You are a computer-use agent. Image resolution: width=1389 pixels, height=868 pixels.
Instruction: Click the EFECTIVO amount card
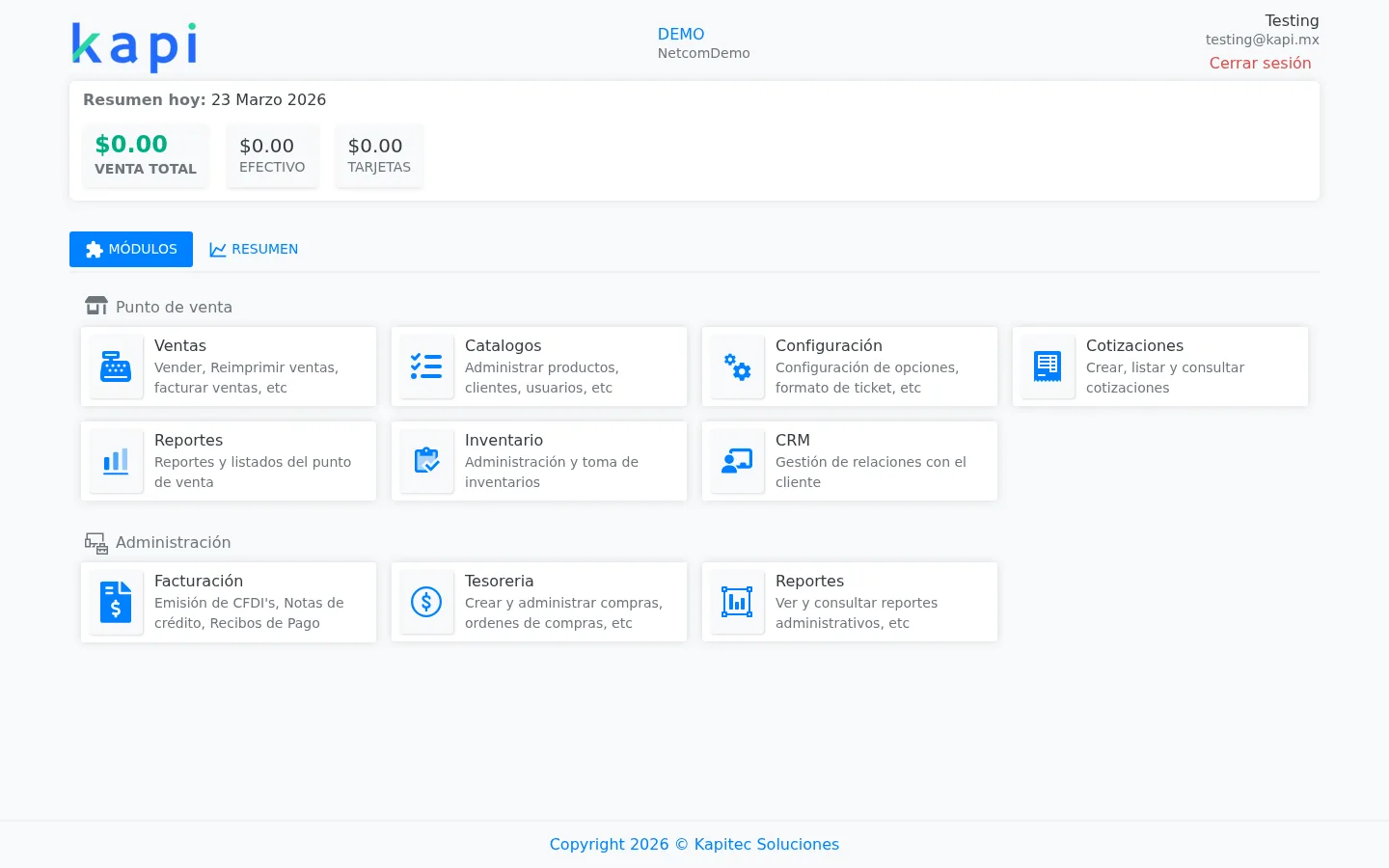[x=272, y=155]
